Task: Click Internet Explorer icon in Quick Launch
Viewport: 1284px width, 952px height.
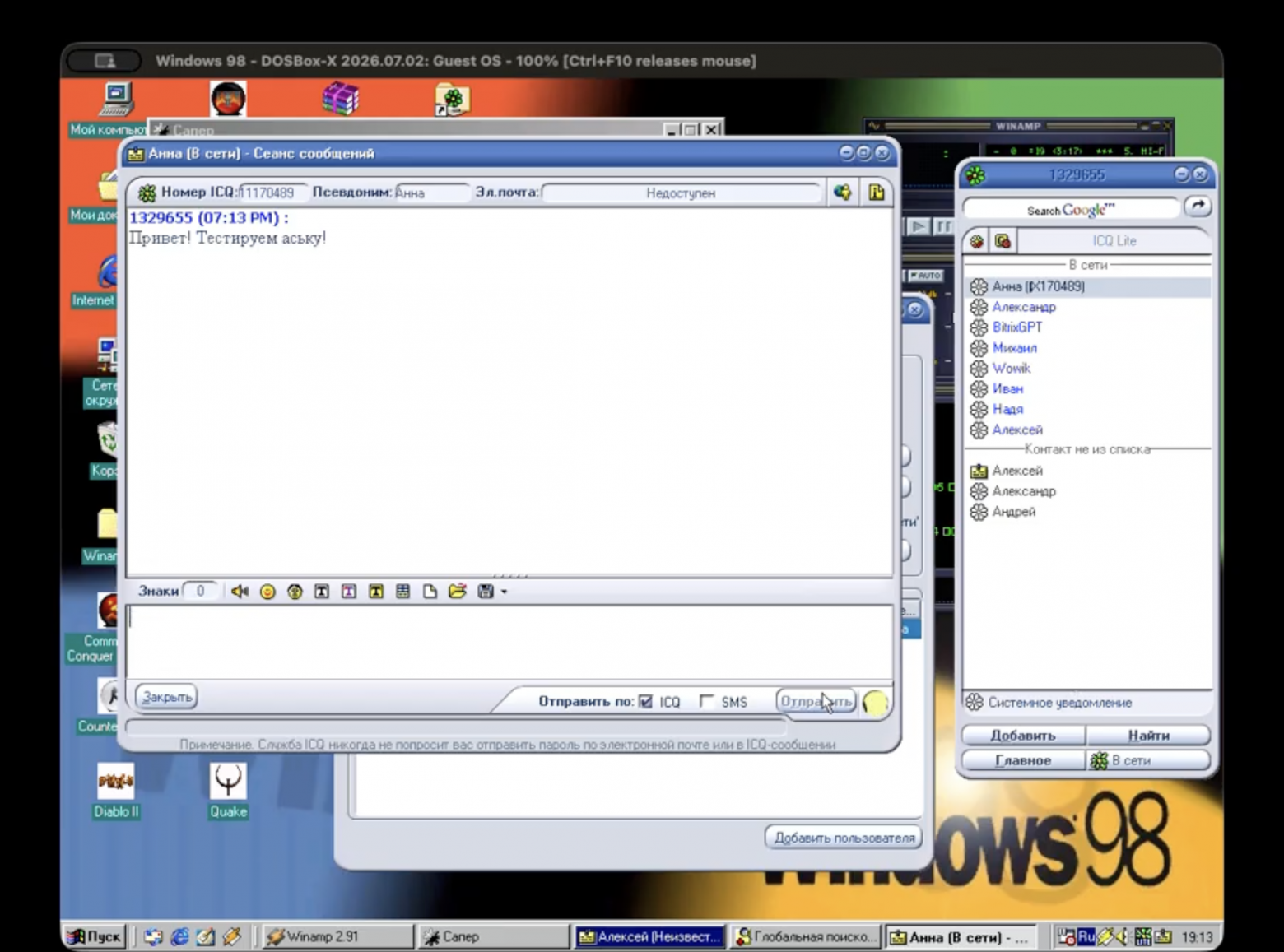Action: [179, 936]
